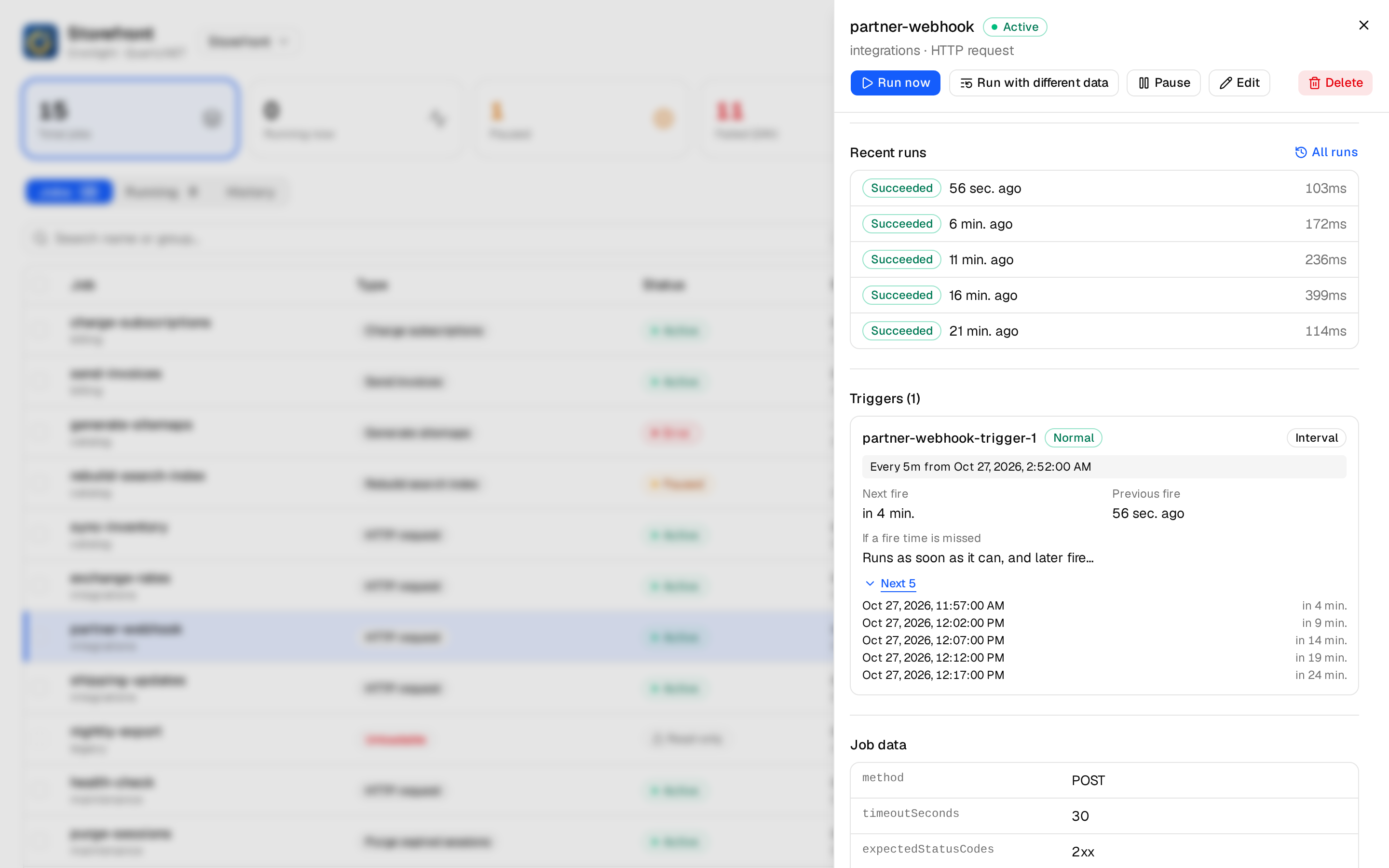Select the partner-webhook-trigger-1 trigger name

(949, 438)
